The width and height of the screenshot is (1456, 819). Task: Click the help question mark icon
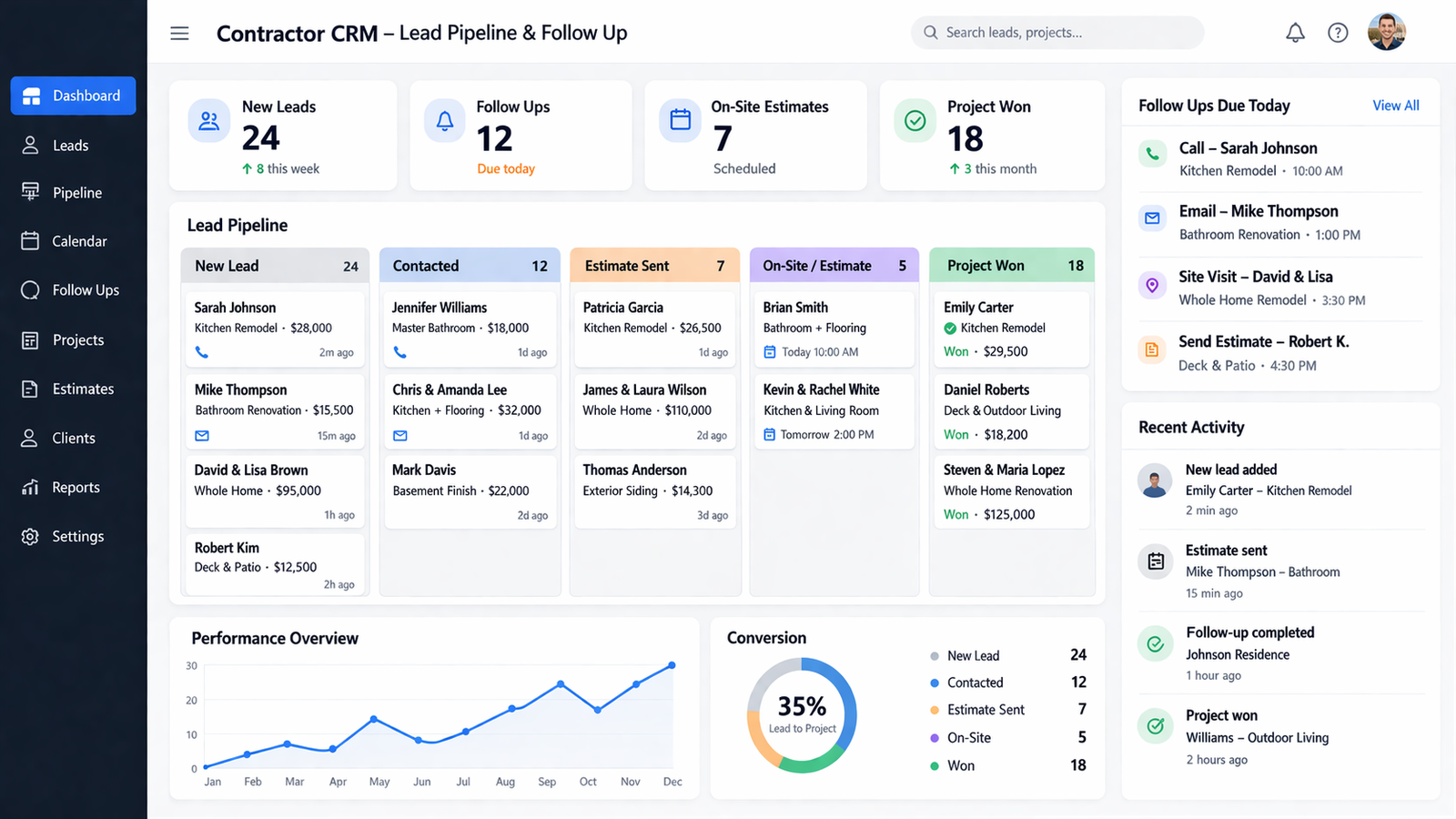pos(1338,32)
